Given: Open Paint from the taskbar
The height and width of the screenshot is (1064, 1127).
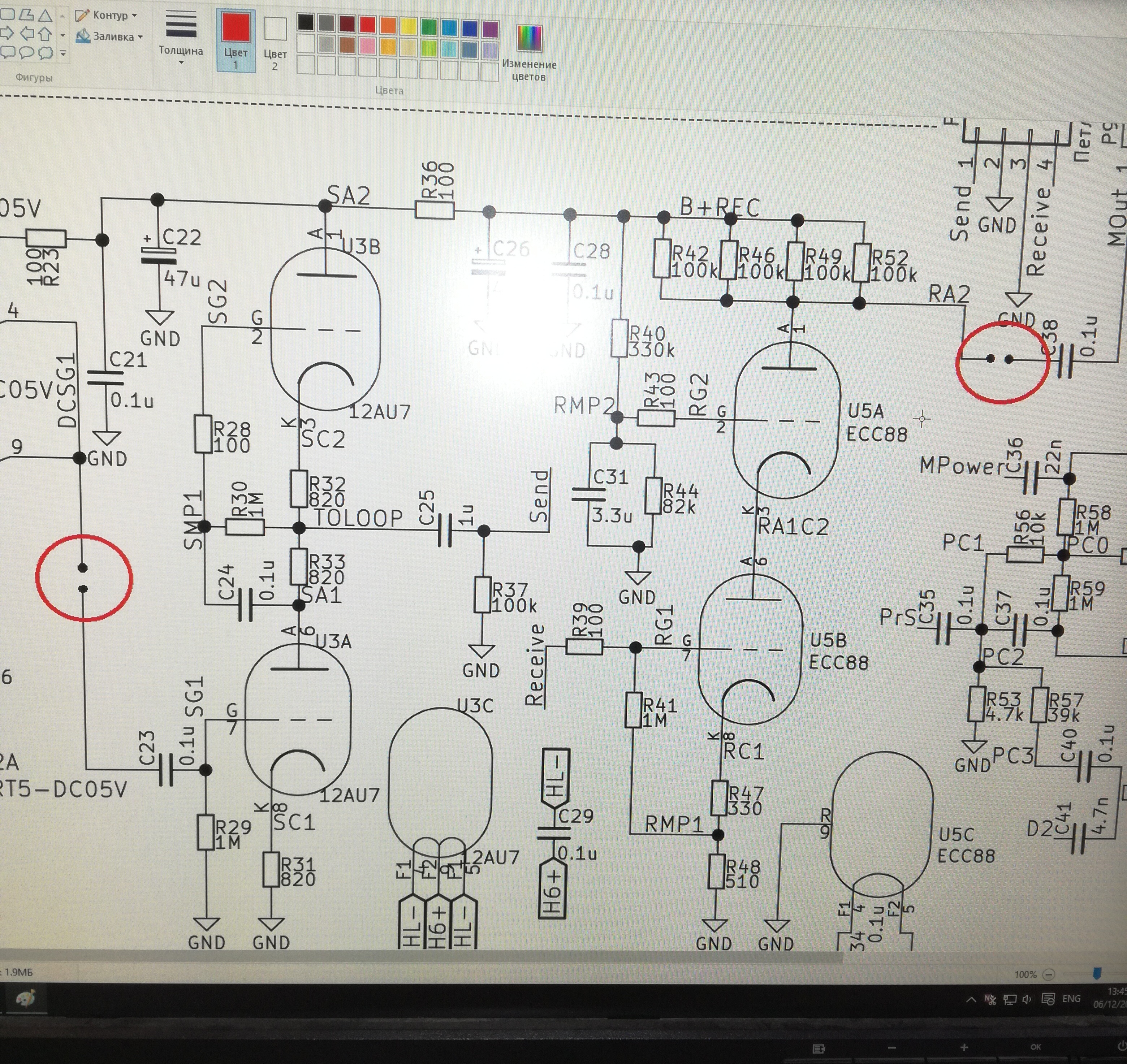Looking at the screenshot, I should click(x=25, y=998).
